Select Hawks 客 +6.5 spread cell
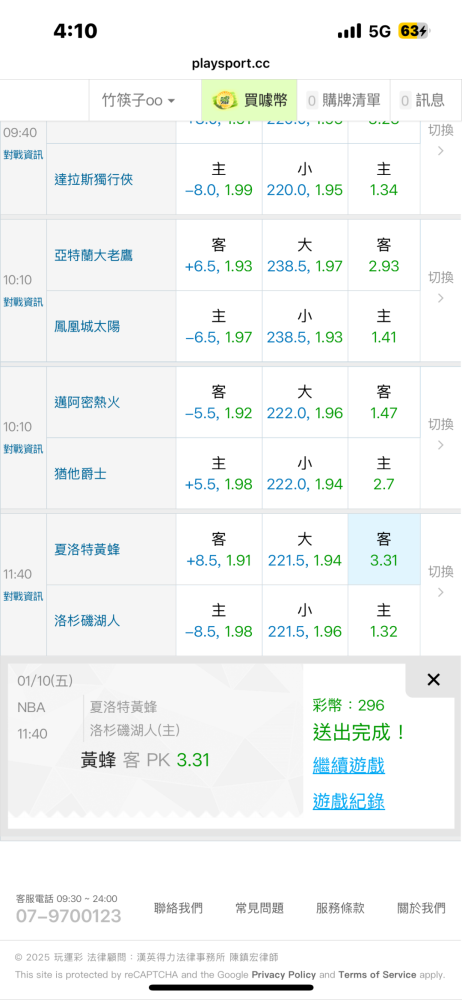Image resolution: width=462 pixels, height=1000 pixels. click(218, 256)
